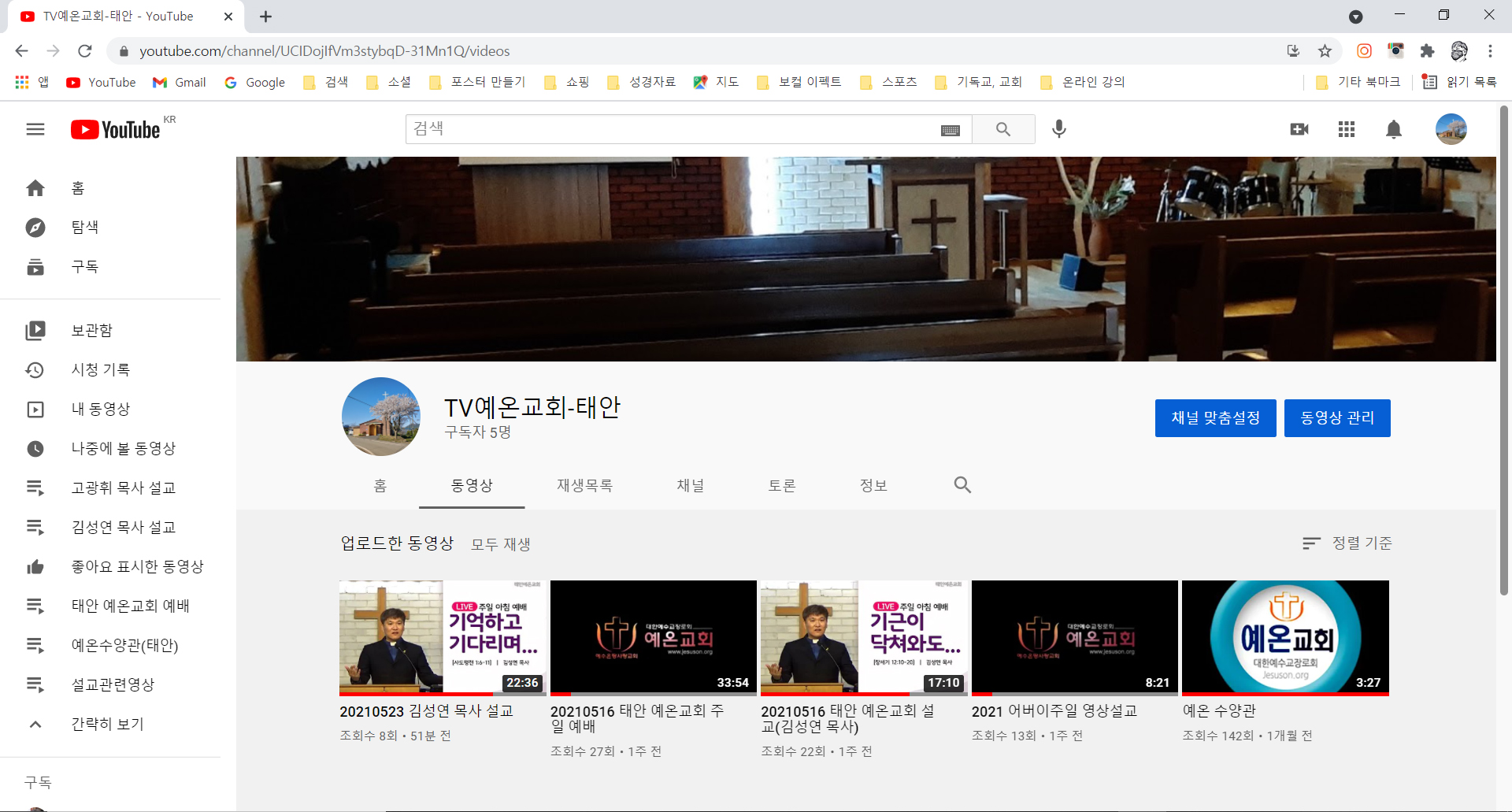Screen dimensions: 1512x812
Task: Select the 정보 tab
Action: 873,486
